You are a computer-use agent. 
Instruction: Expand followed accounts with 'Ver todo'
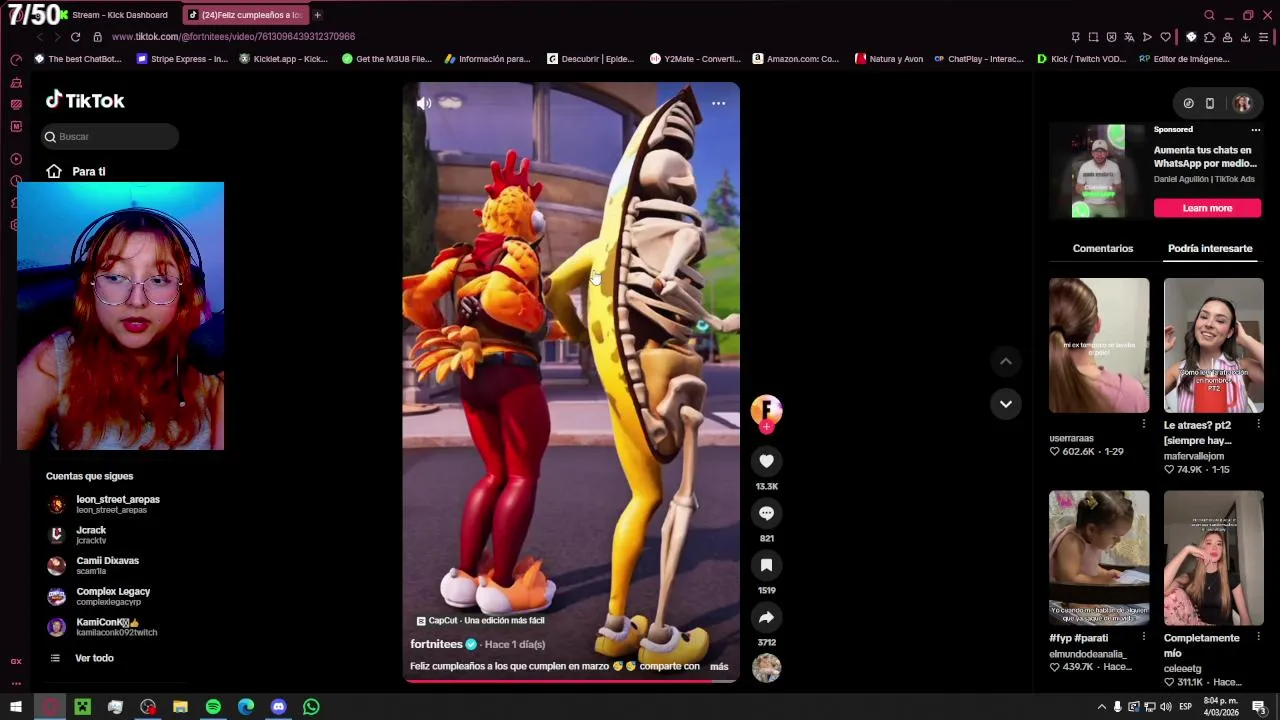82,658
